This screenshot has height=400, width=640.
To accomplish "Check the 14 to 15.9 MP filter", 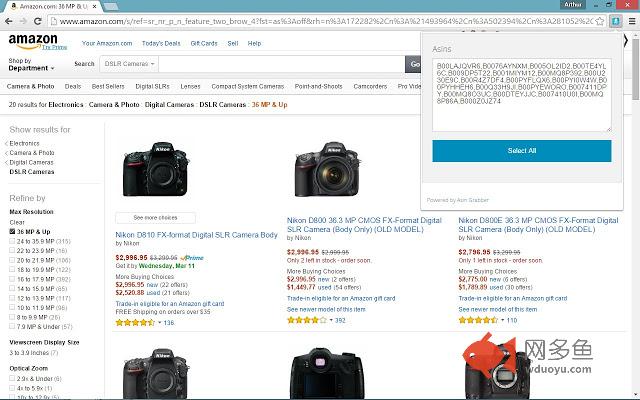I will coord(12,289).
